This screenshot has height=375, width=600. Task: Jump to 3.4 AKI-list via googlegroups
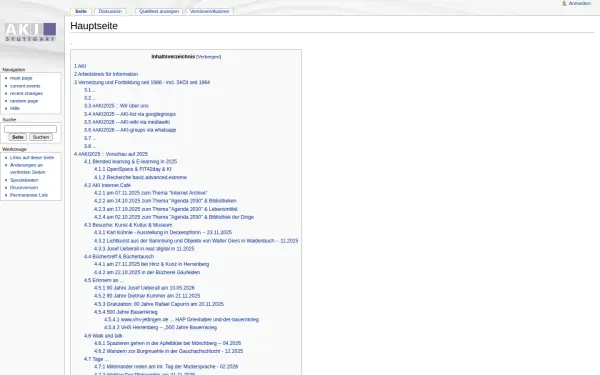coord(130,114)
